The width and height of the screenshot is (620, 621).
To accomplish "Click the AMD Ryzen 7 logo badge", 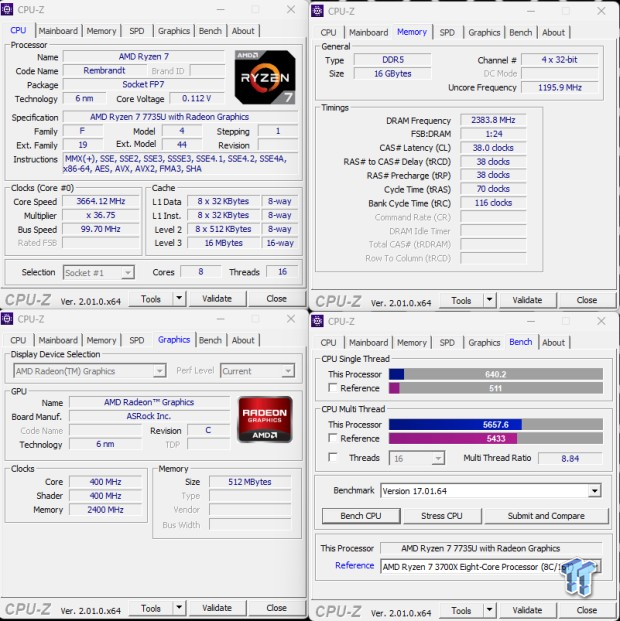I will click(265, 77).
